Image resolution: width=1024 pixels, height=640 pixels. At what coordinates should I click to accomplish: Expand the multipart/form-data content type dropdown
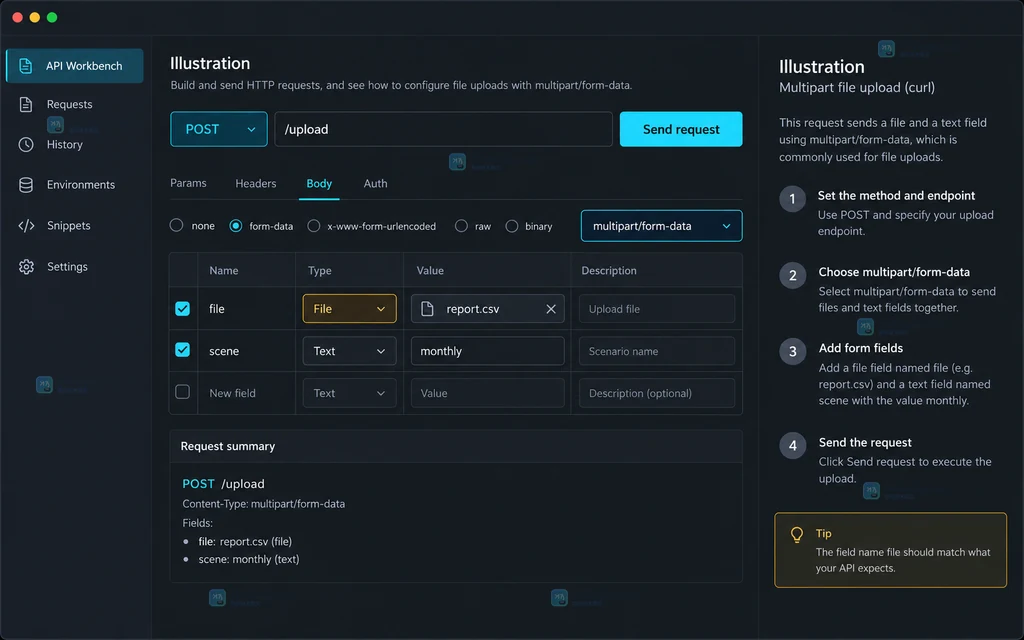[x=662, y=226]
